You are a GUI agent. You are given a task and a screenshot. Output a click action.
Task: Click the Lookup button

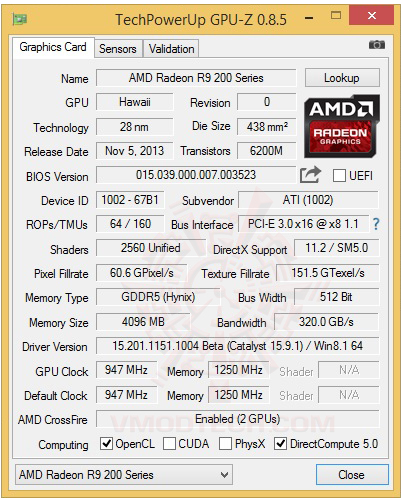coord(342,78)
